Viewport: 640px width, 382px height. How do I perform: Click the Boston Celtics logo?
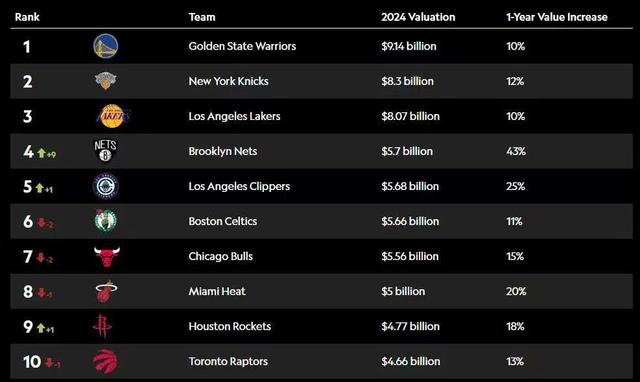(106, 221)
